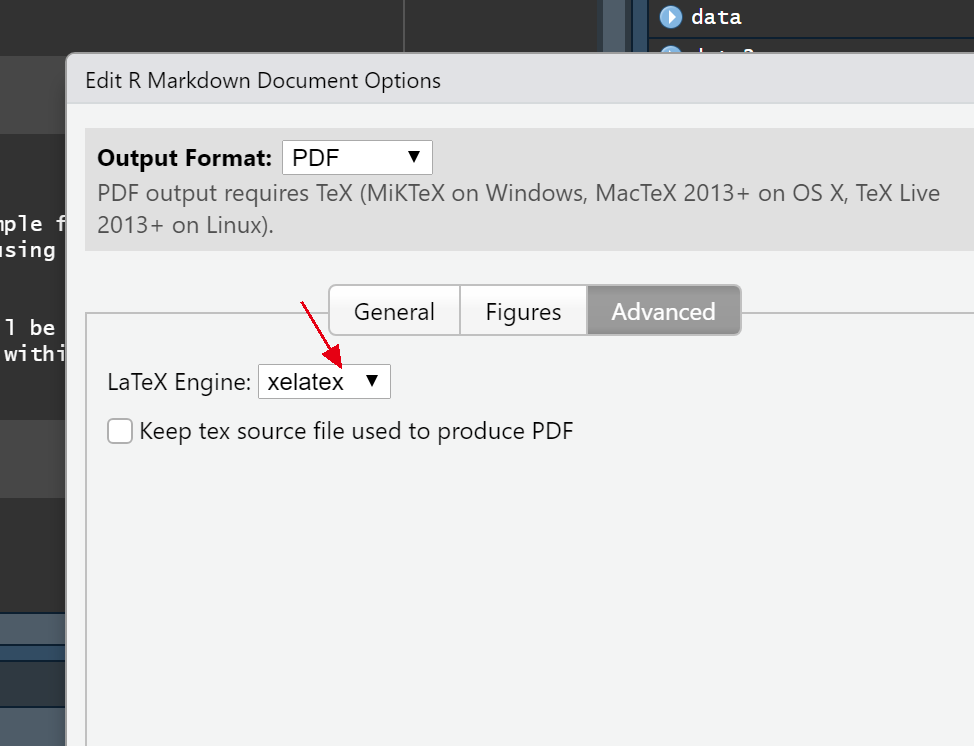Screen dimensions: 974x746
Task: Enable Keep tex source file checkbox
Action: (x=120, y=431)
